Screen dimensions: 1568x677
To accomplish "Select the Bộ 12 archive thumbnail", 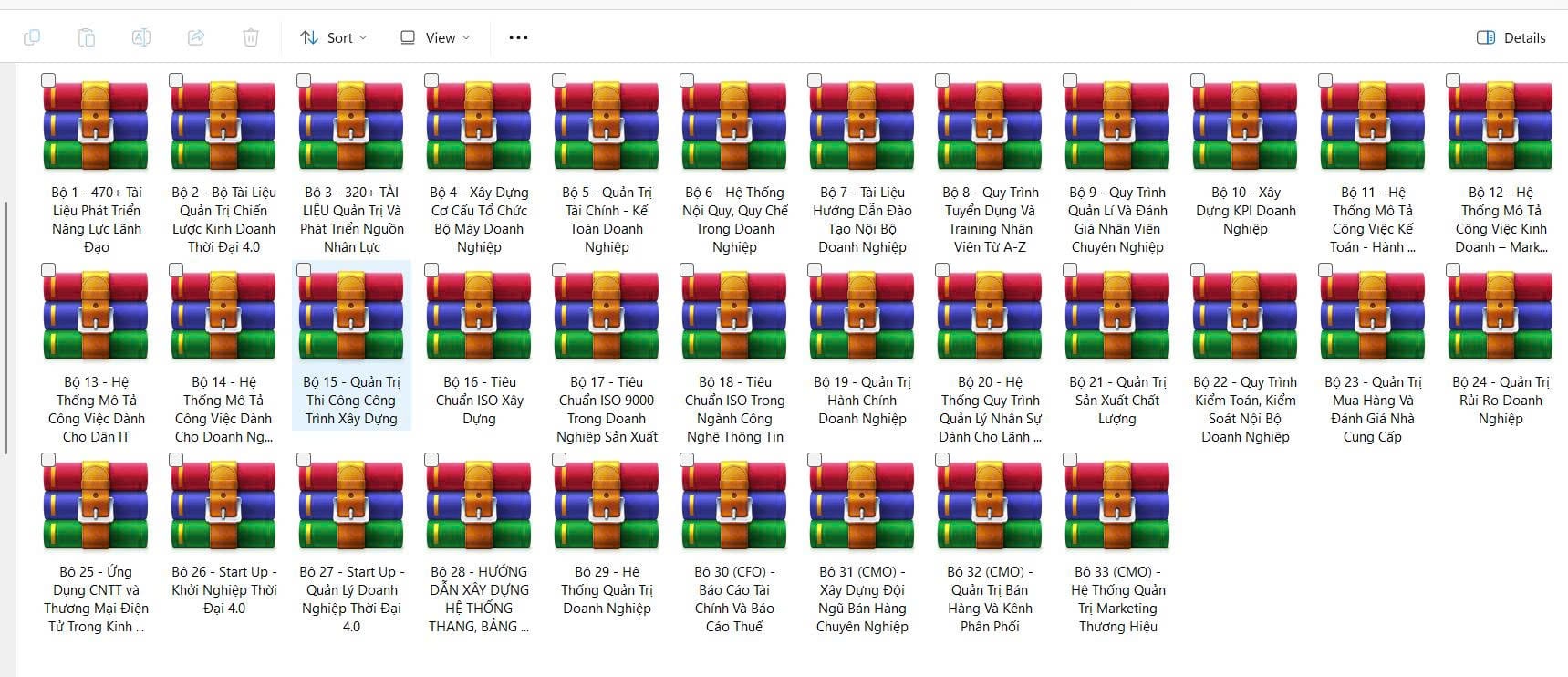I will pos(1501,125).
